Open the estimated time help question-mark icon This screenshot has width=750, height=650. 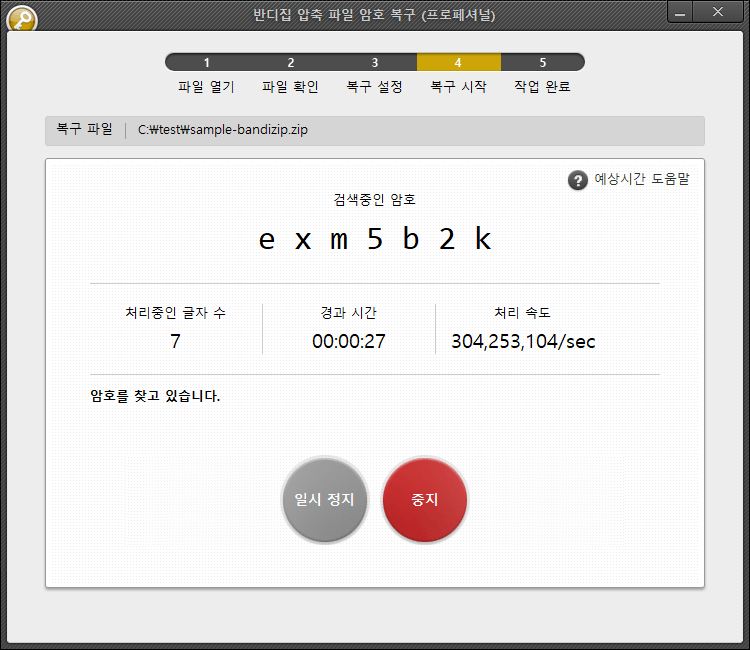tap(577, 180)
